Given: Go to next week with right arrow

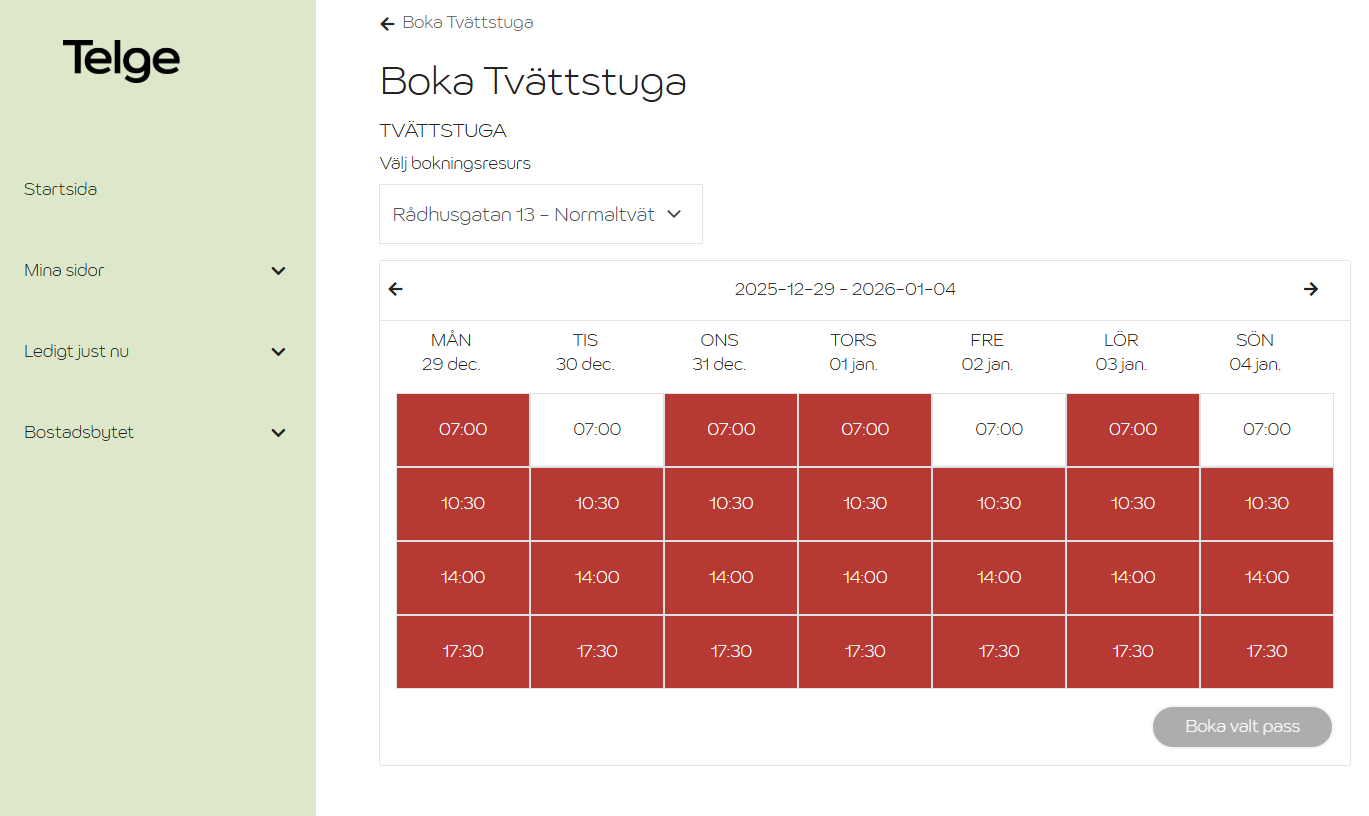Looking at the screenshot, I should click(x=1311, y=289).
